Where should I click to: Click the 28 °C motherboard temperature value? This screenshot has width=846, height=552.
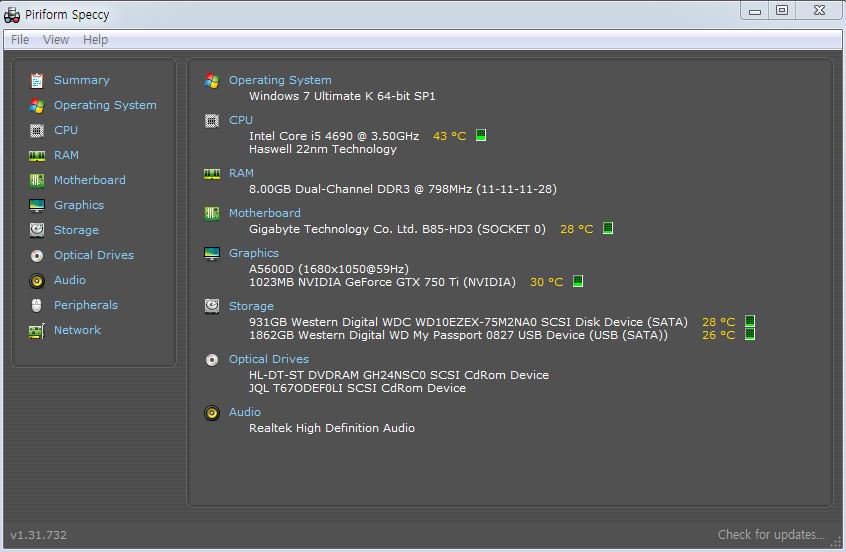(576, 229)
